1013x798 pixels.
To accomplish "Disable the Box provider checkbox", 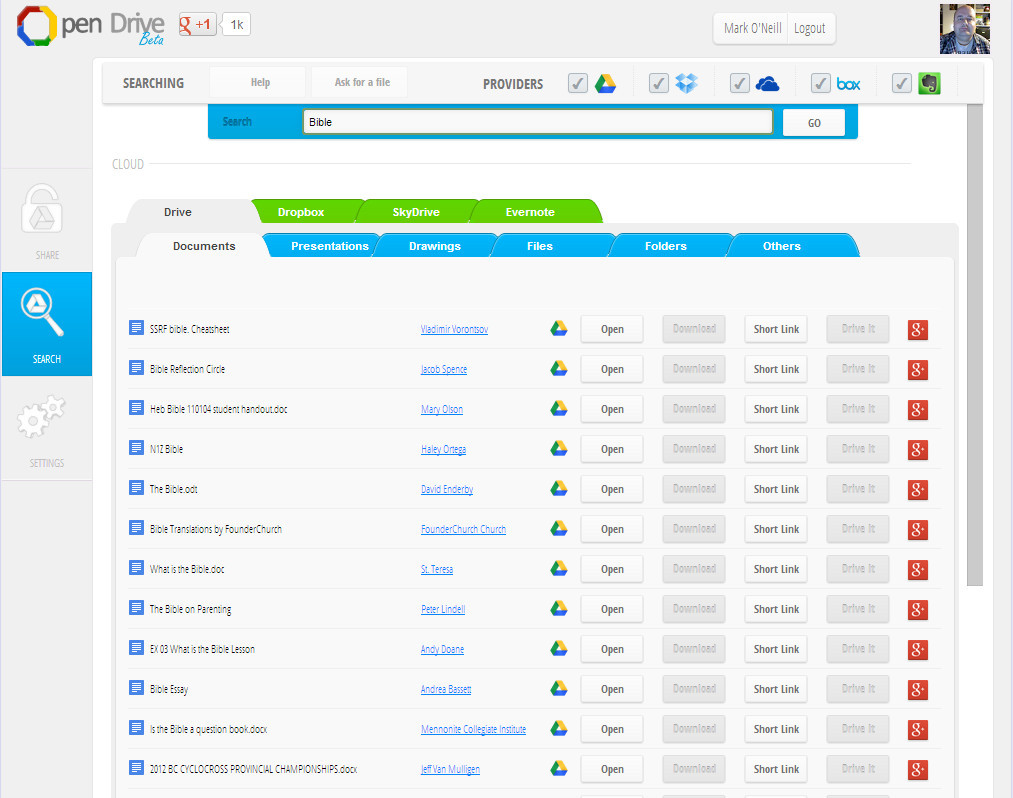I will (820, 84).
